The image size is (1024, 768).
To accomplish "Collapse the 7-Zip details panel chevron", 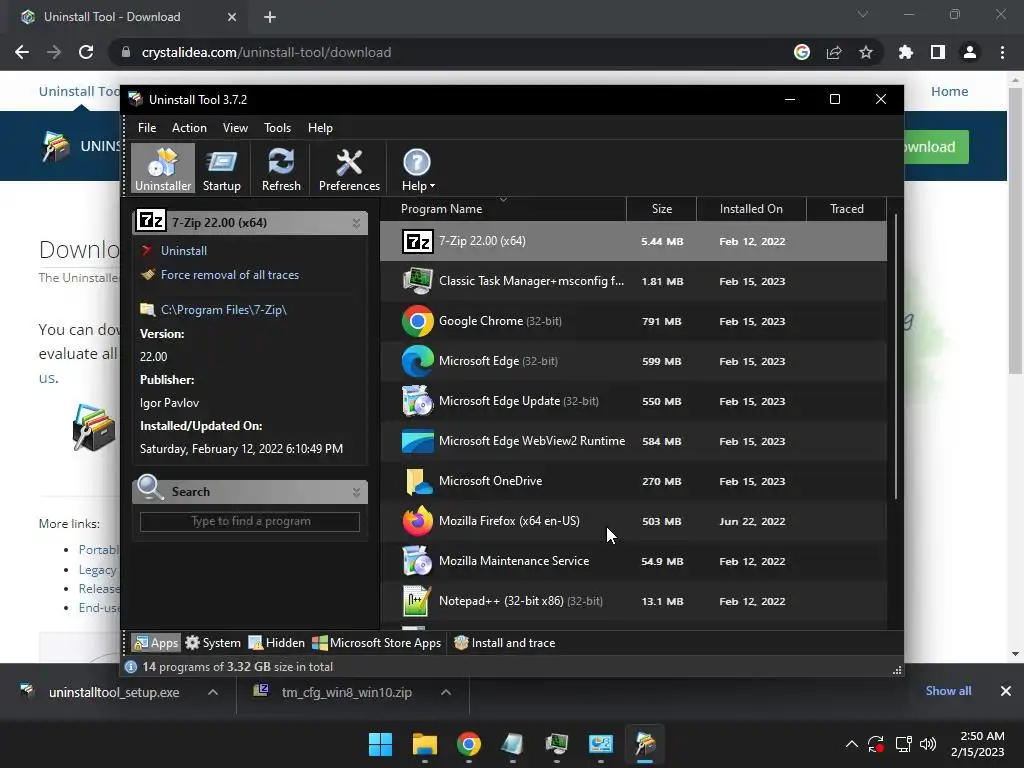I will coord(356,223).
